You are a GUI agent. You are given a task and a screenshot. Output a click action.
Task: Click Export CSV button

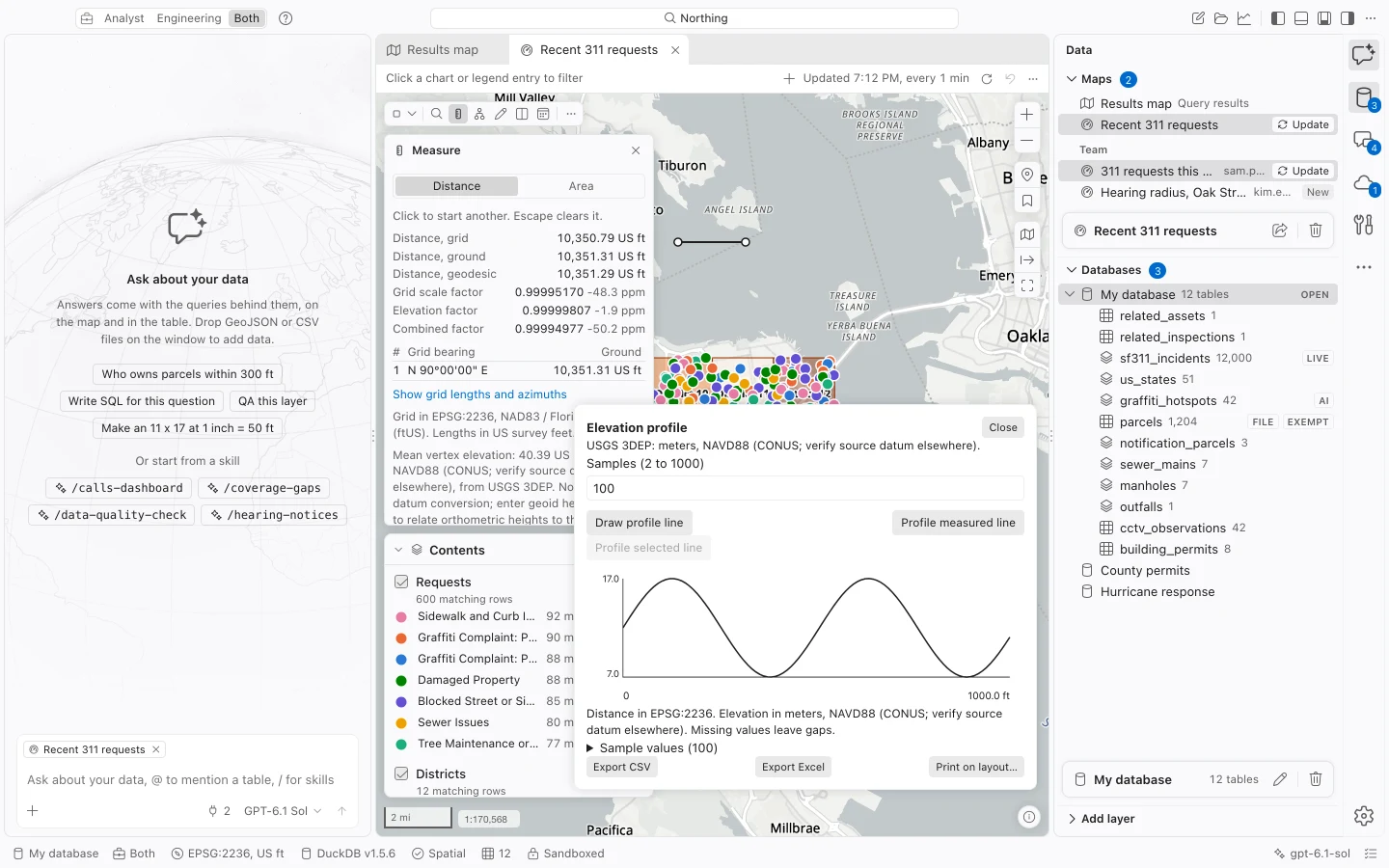[622, 767]
